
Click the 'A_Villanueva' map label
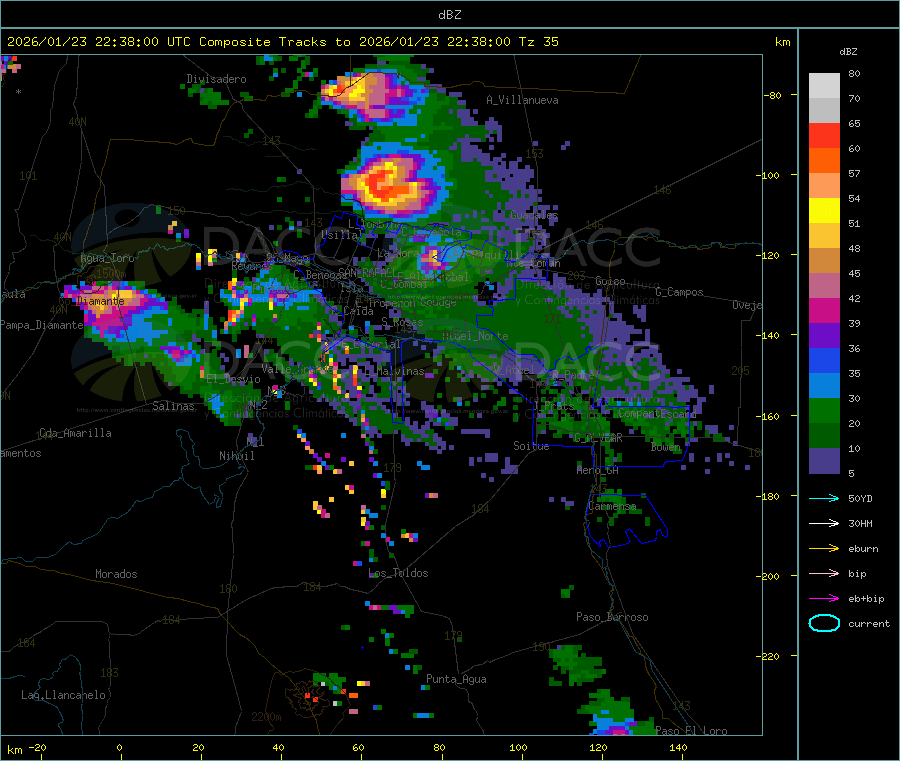tap(522, 100)
